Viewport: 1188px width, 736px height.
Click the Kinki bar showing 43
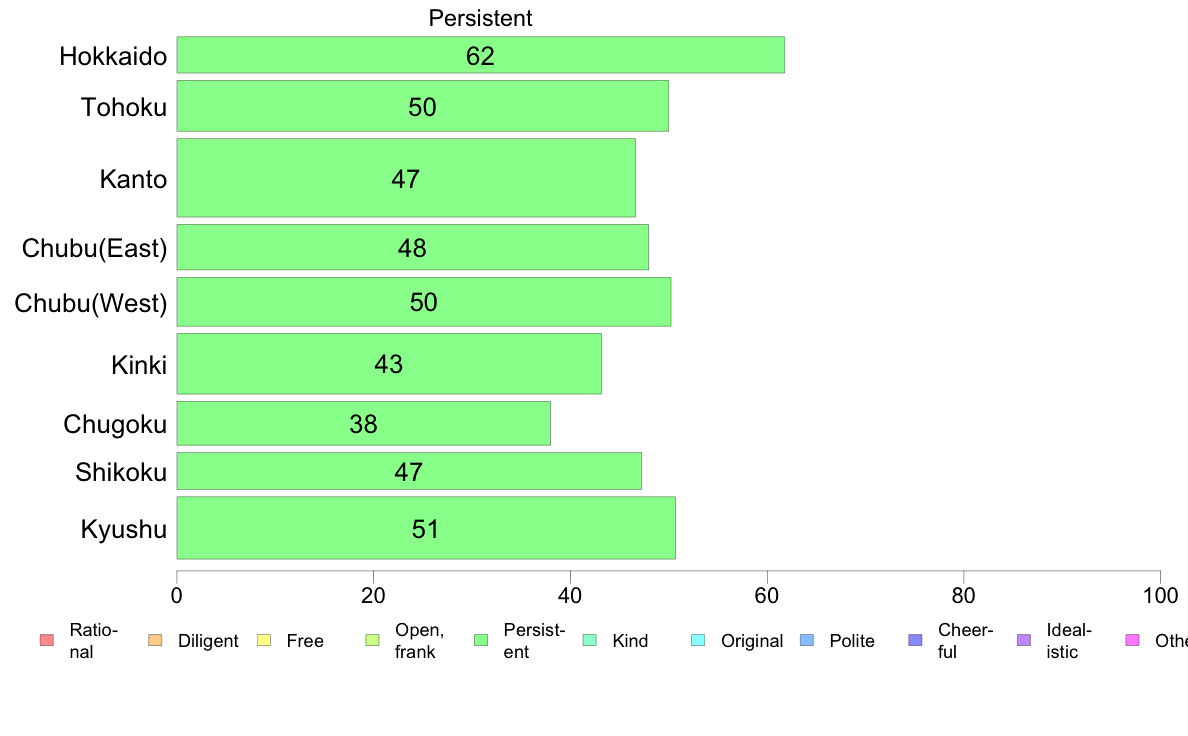[x=389, y=364]
